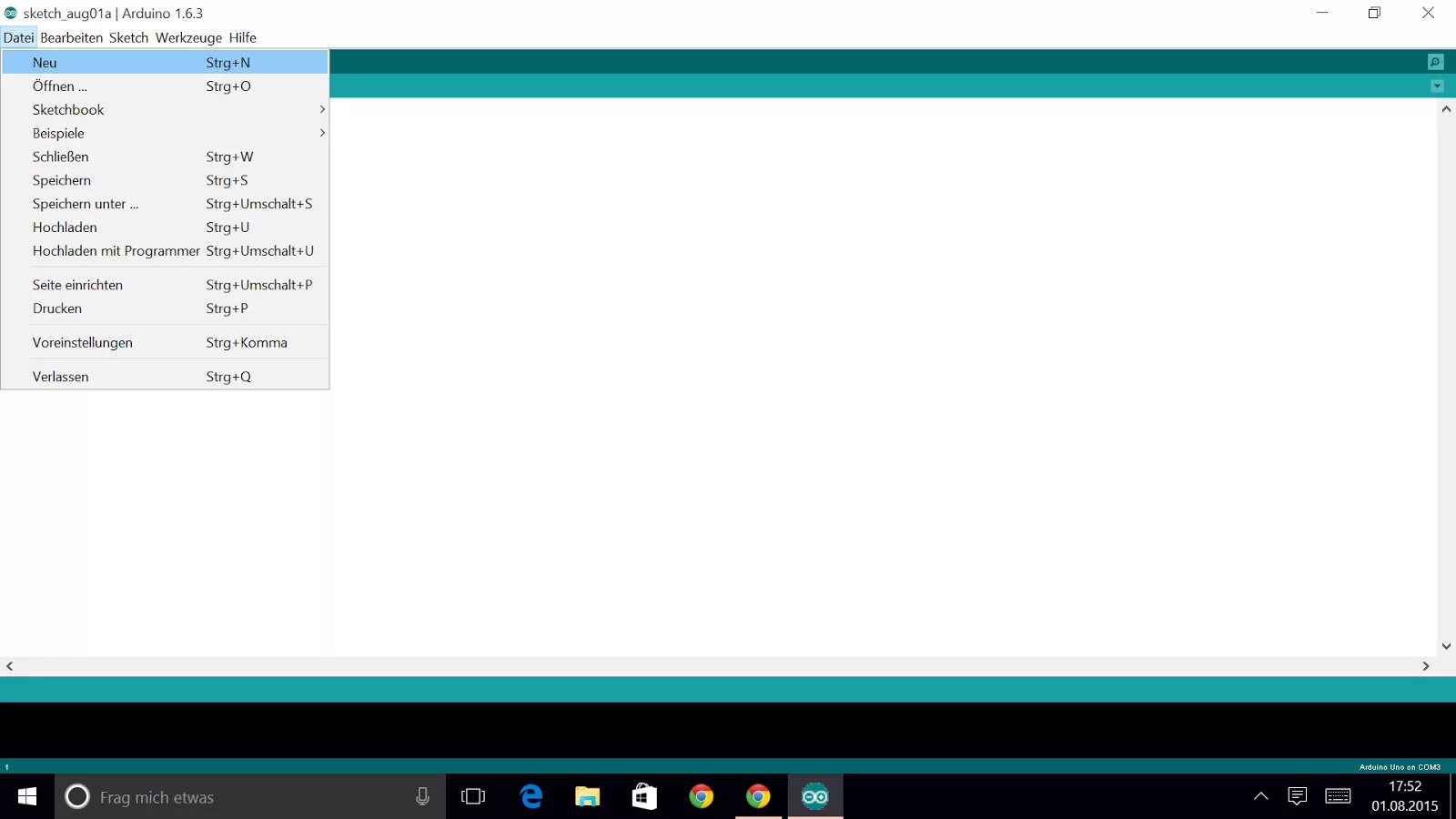The width and height of the screenshot is (1456, 819).
Task: Restore down the Arduino window
Action: click(1374, 13)
